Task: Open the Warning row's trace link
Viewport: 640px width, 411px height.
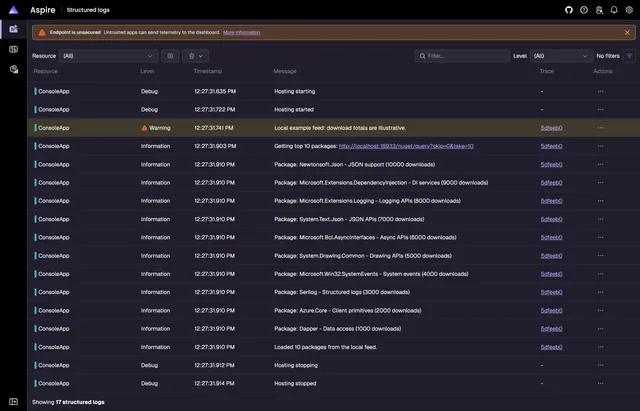Action: click(551, 128)
